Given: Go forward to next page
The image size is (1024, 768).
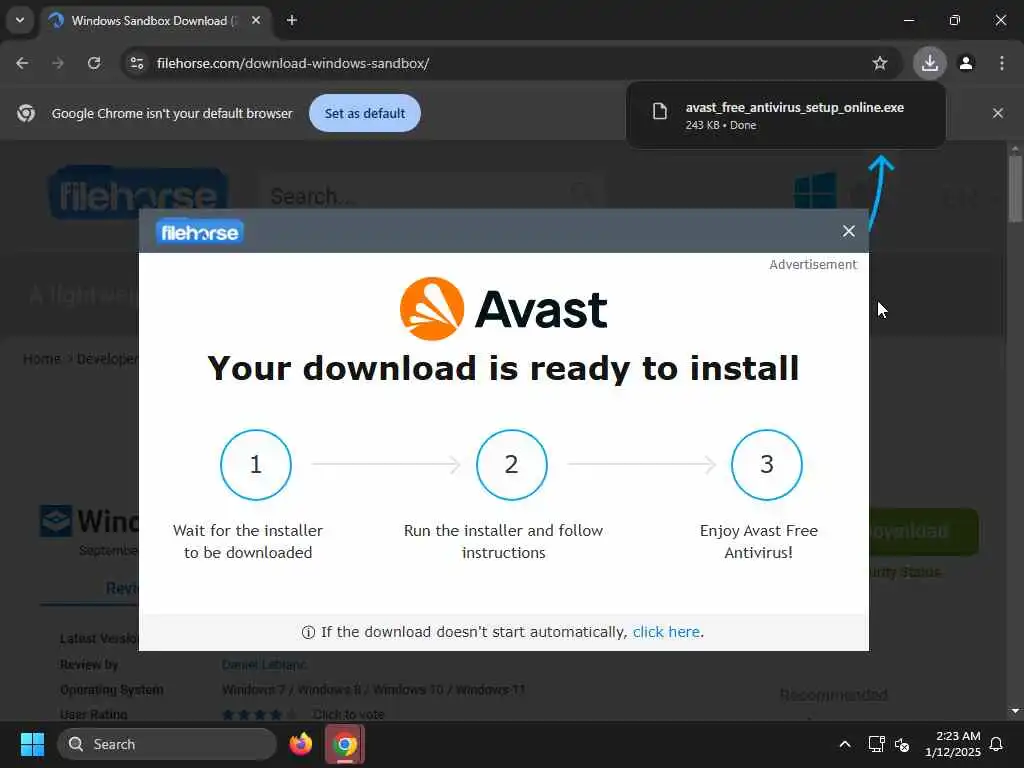Looking at the screenshot, I should (58, 63).
